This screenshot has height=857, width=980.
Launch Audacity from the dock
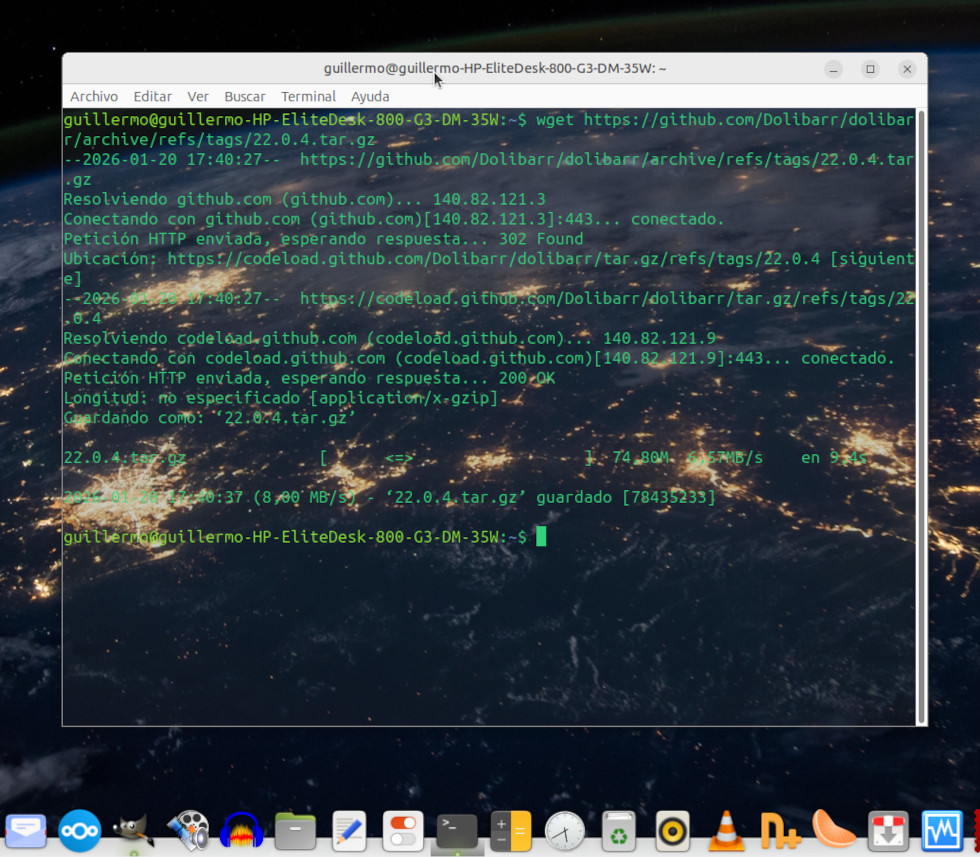point(241,830)
